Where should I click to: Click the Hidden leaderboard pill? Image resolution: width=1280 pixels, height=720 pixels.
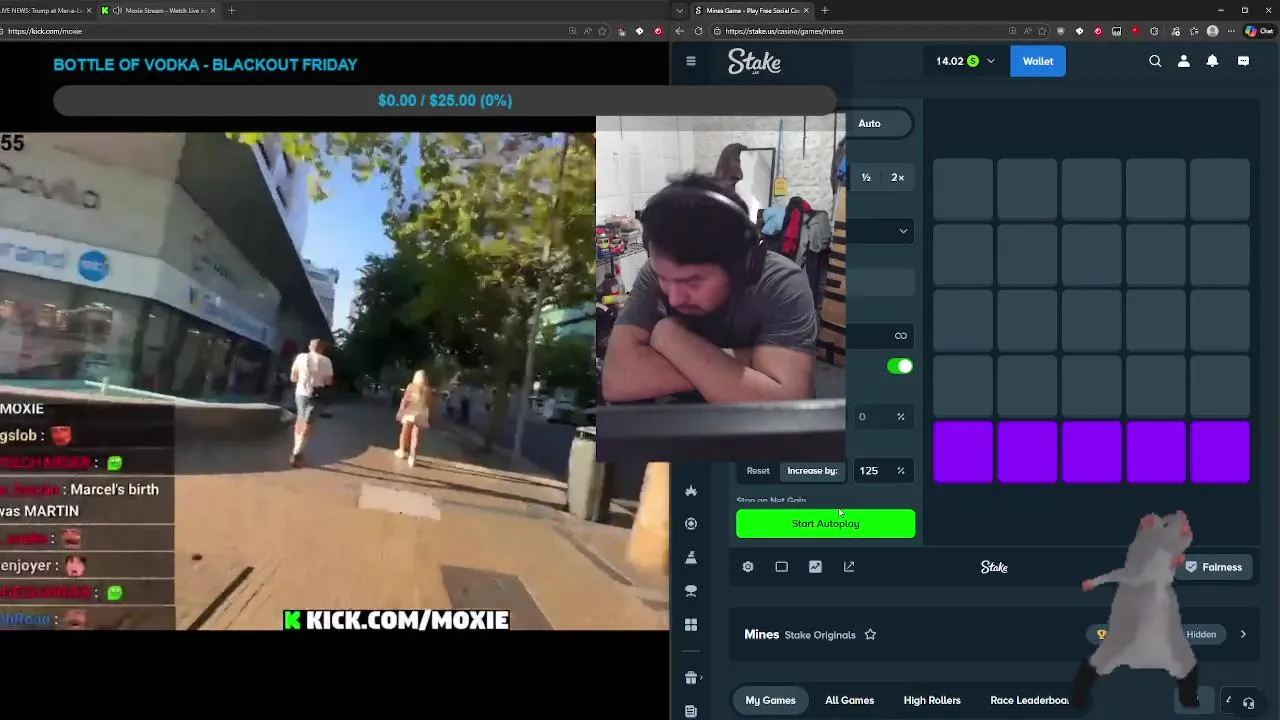click(x=1201, y=634)
